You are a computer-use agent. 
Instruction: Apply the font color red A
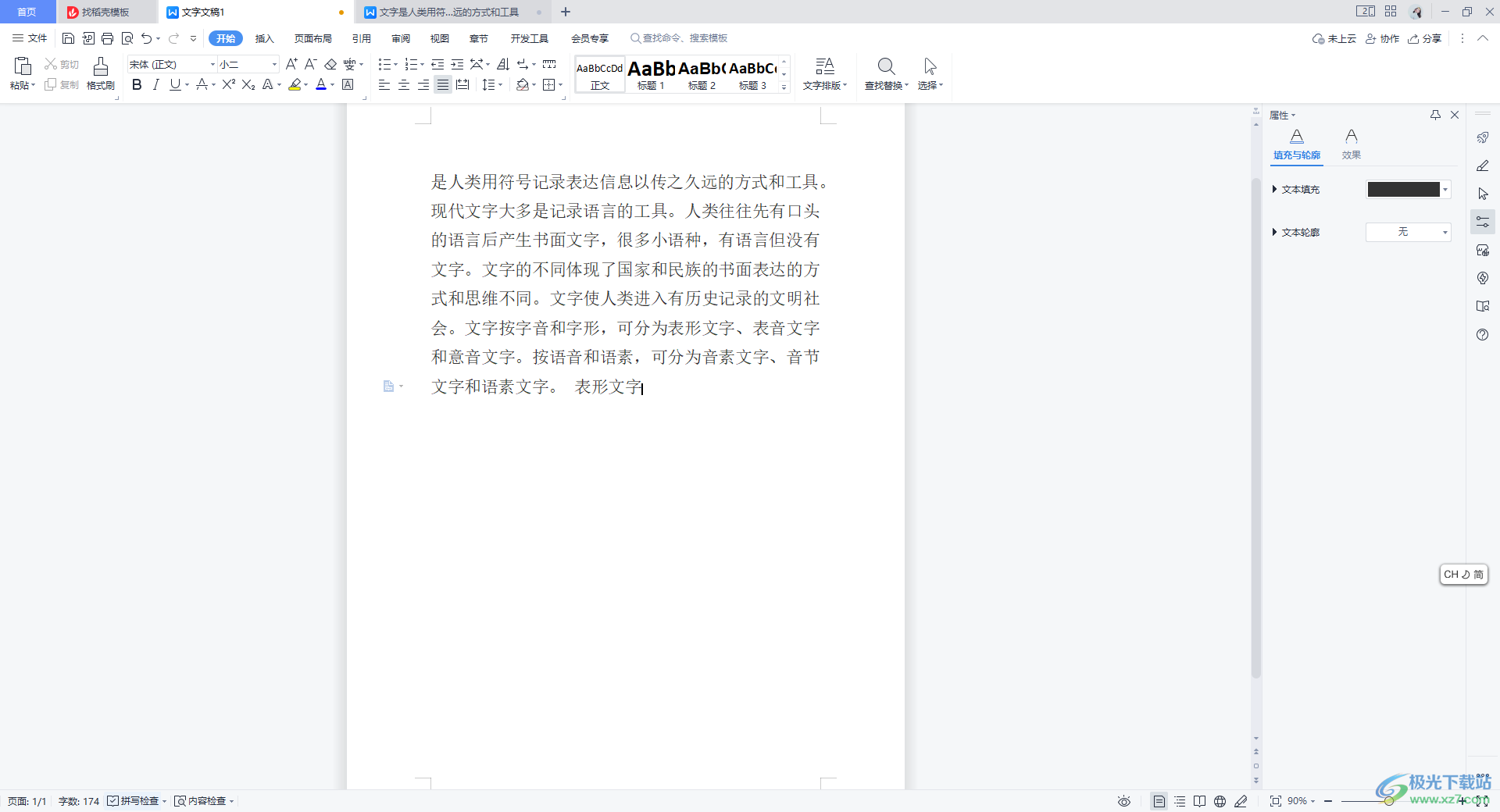[320, 84]
